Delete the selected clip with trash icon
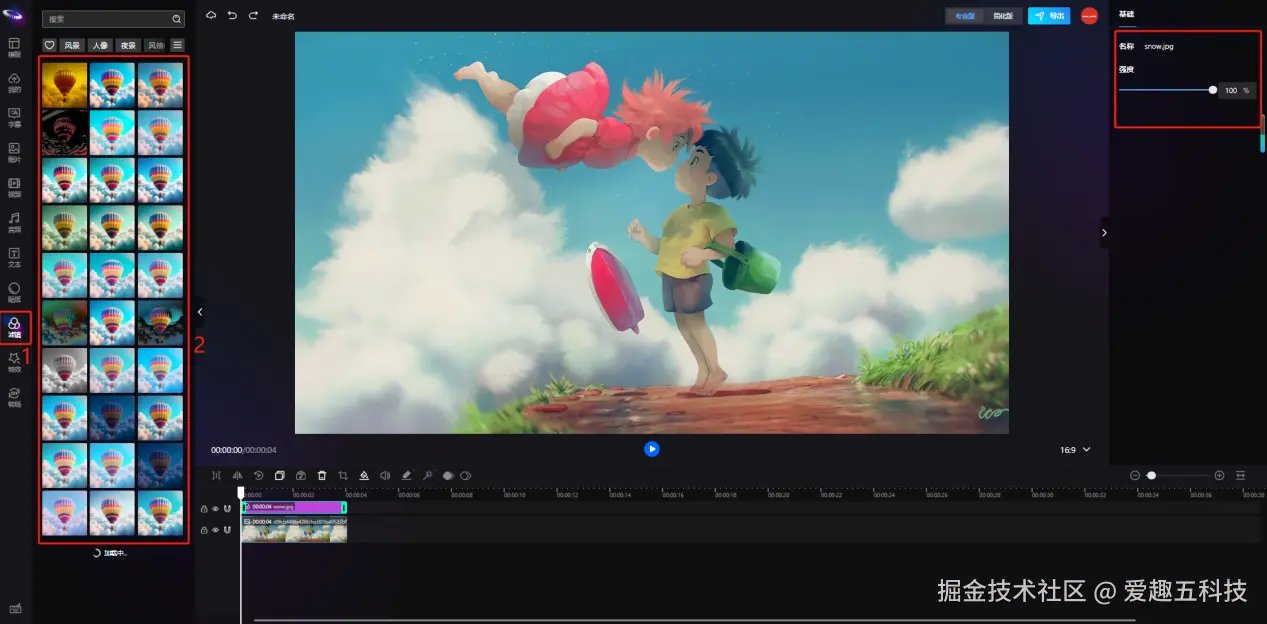This screenshot has width=1267, height=624. click(322, 476)
